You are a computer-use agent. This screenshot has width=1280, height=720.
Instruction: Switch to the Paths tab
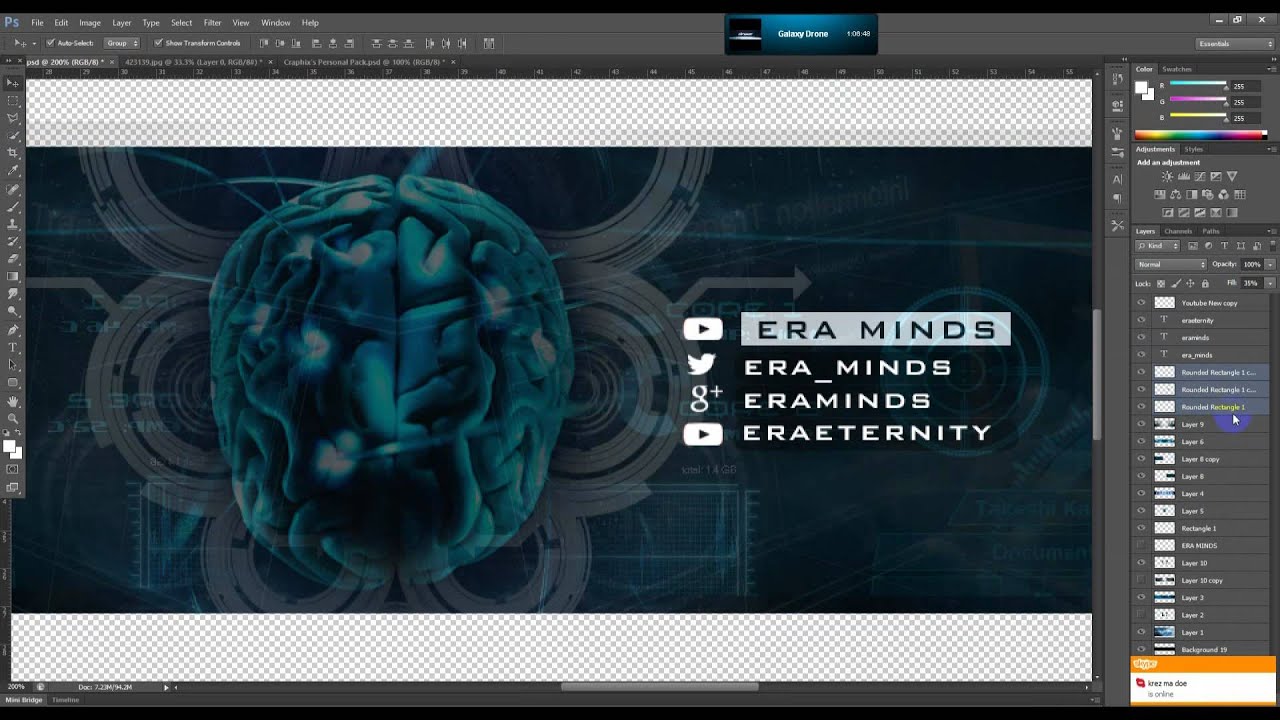[1211, 231]
